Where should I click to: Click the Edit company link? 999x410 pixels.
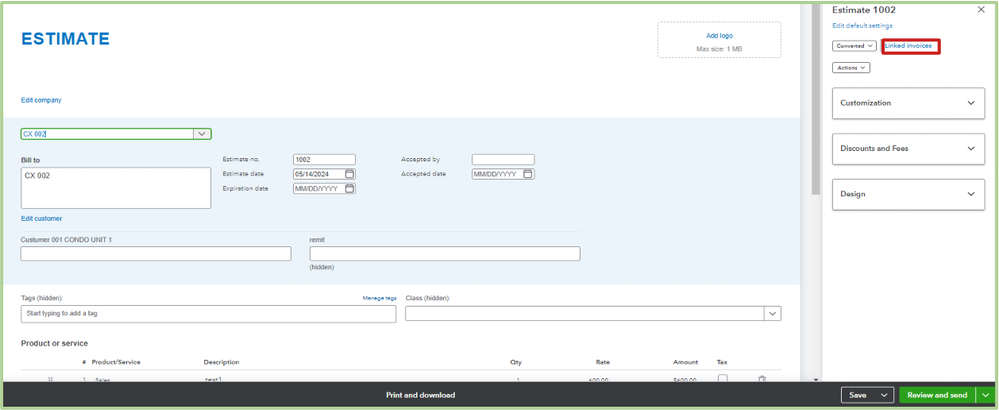click(x=41, y=100)
